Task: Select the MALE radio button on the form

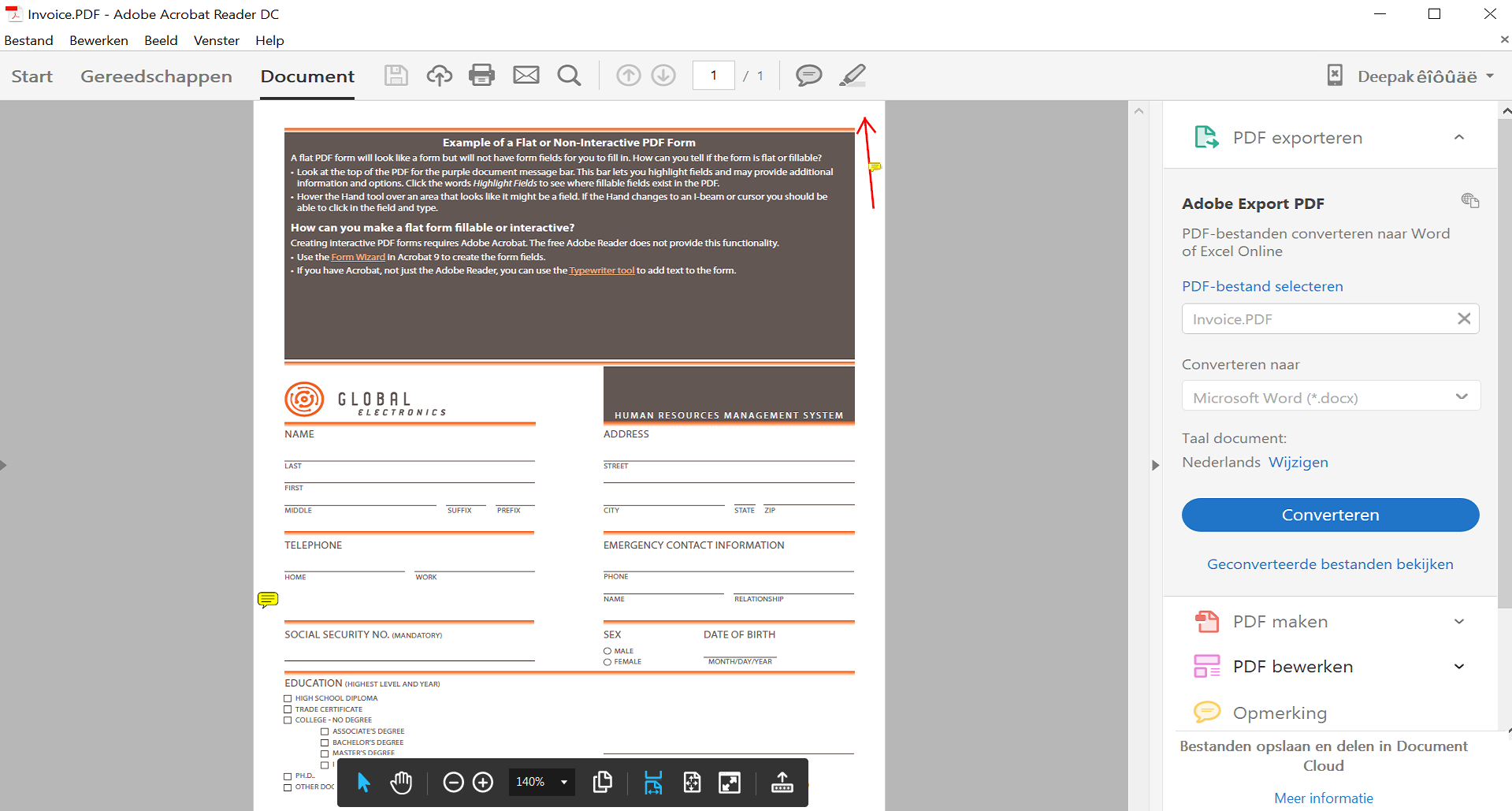Action: [x=607, y=650]
